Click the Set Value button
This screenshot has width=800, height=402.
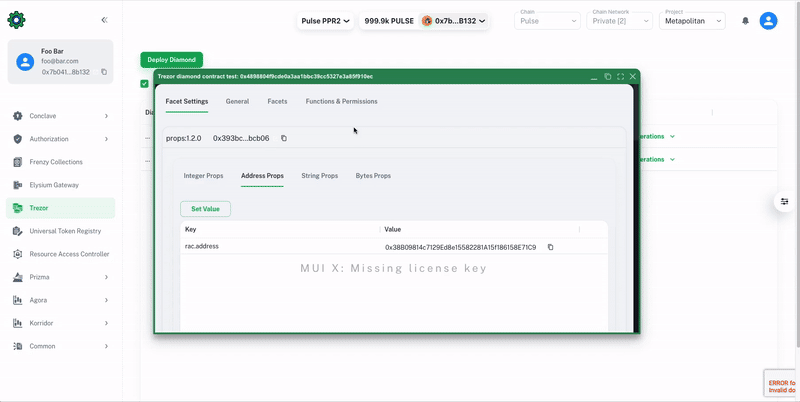pos(205,209)
